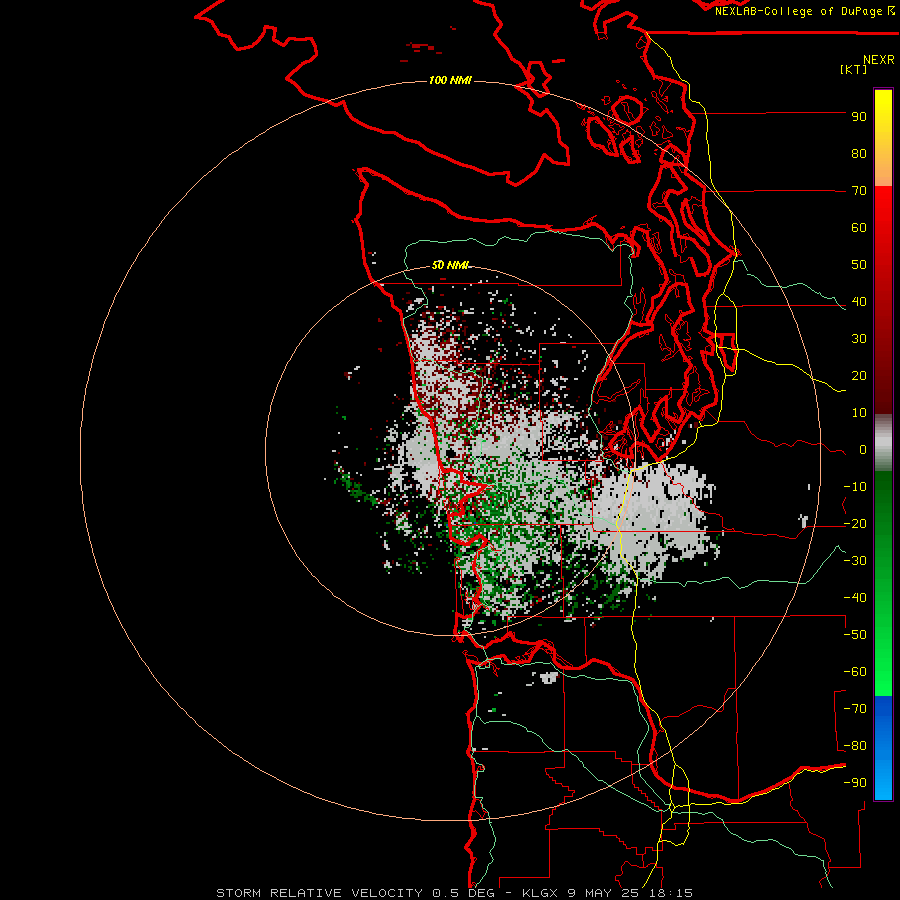Click the -80 value on velocity scale
The image size is (900, 900).
pyautogui.click(x=855, y=746)
